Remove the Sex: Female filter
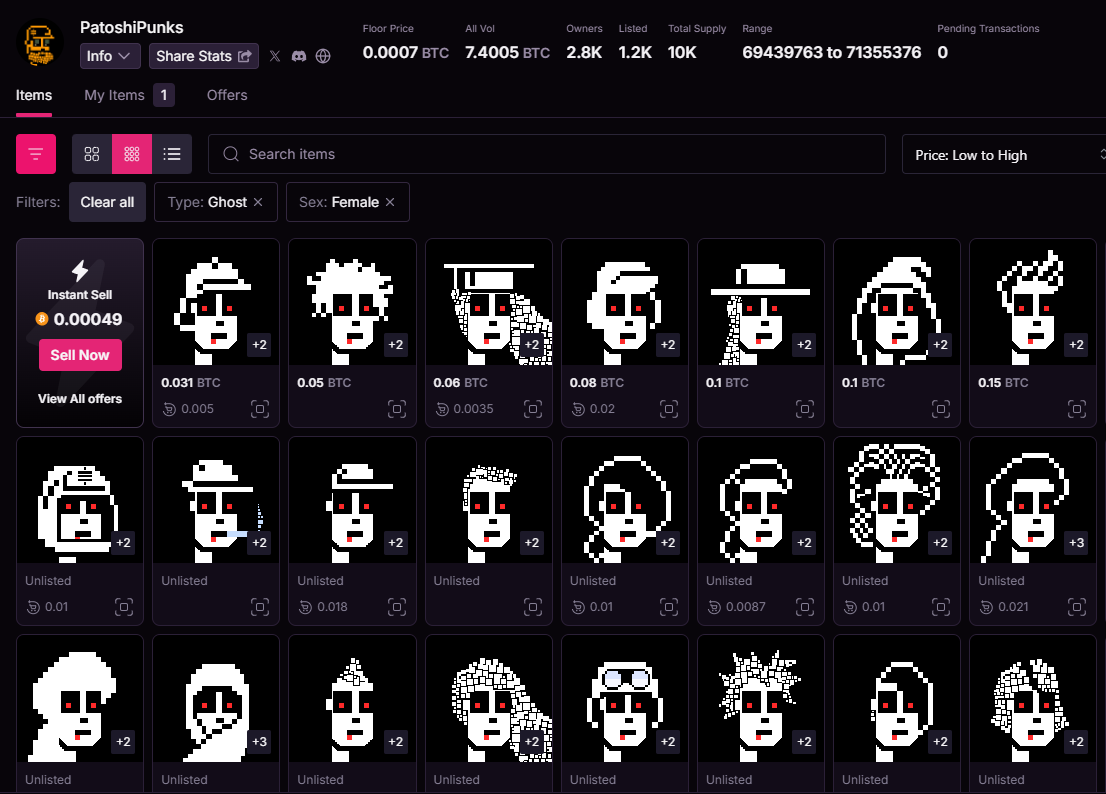 pos(389,202)
